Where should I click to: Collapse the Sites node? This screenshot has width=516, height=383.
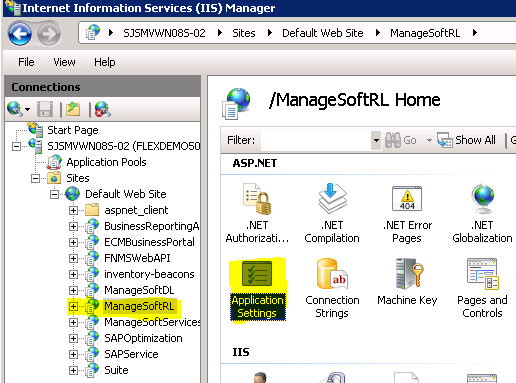click(35, 178)
